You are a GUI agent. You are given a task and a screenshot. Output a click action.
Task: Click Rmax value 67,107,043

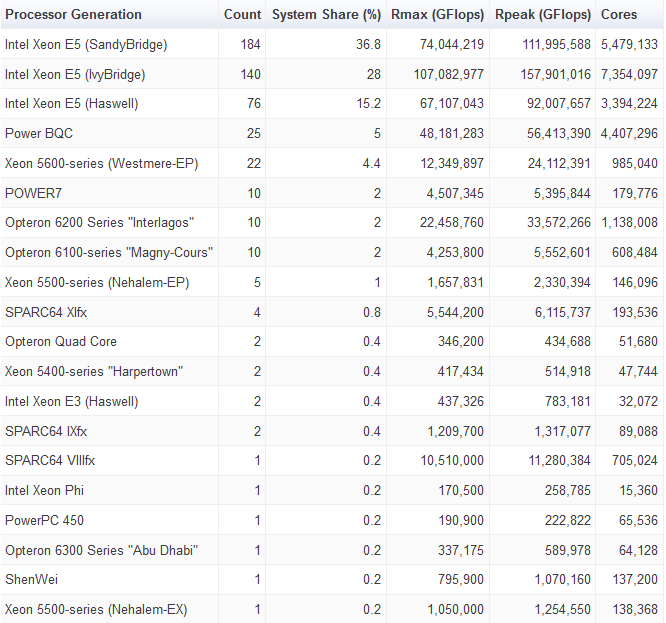pyautogui.click(x=452, y=104)
